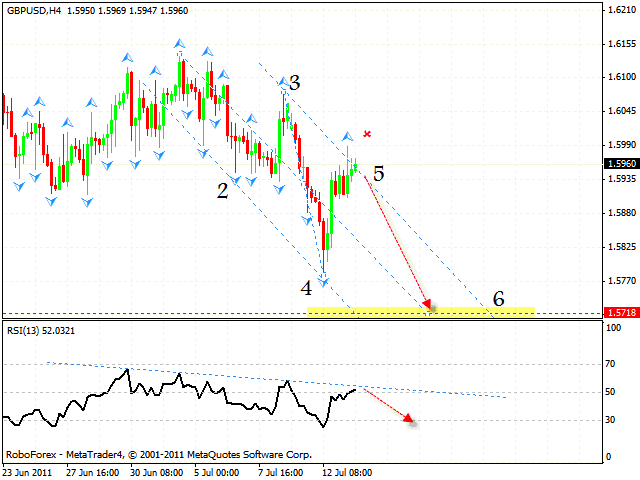This screenshot has width=640, height=480.
Task: Click the 23 Jun 2011 date label
Action: point(28,470)
